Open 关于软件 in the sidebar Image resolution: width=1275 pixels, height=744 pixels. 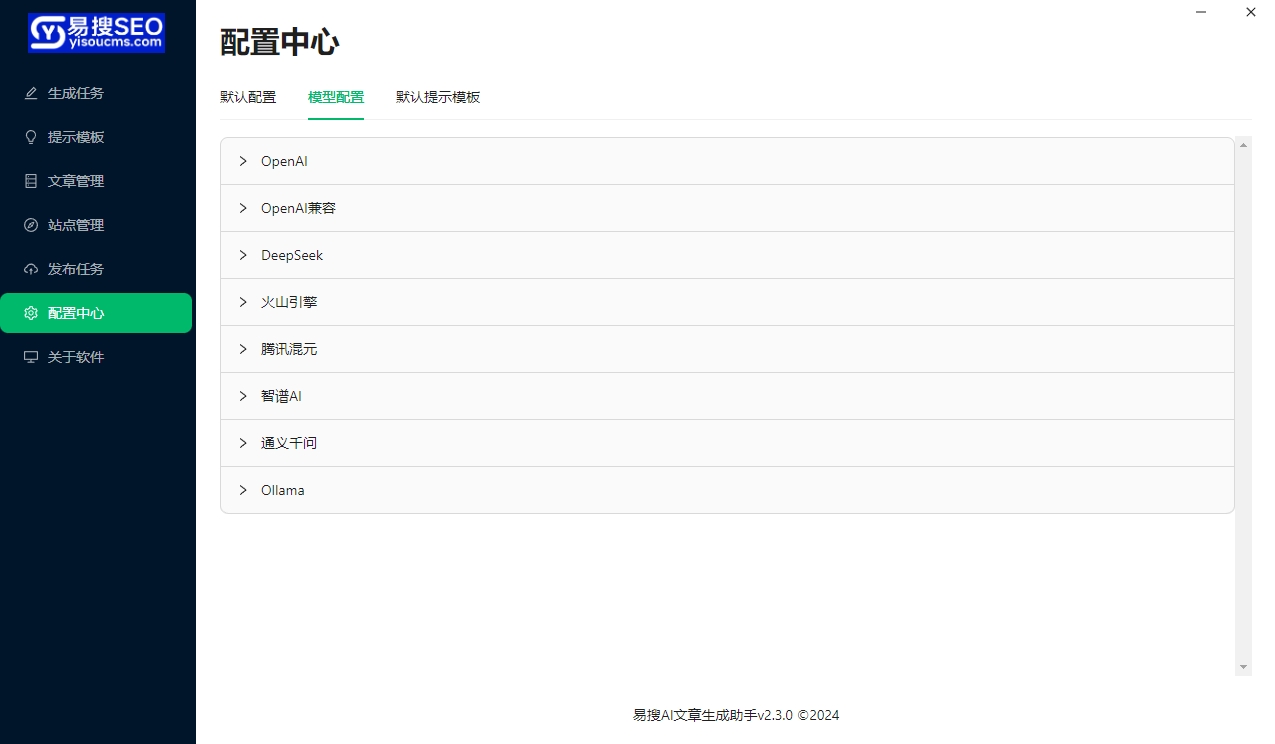(x=96, y=357)
